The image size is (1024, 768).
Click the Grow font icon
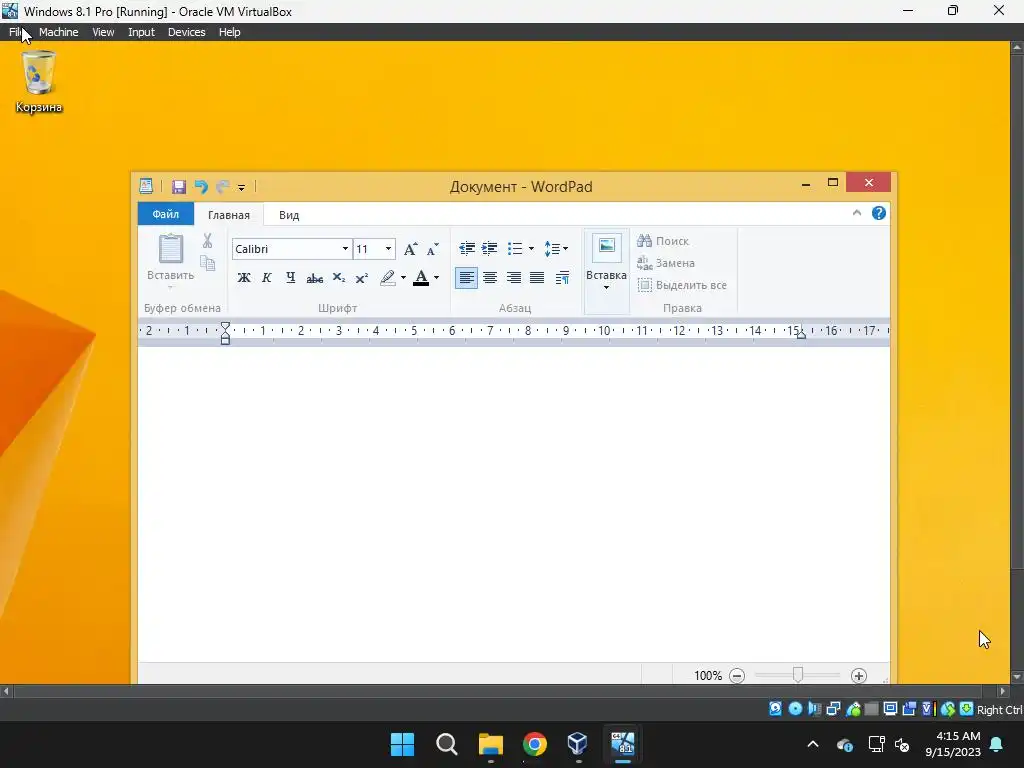pyautogui.click(x=410, y=249)
